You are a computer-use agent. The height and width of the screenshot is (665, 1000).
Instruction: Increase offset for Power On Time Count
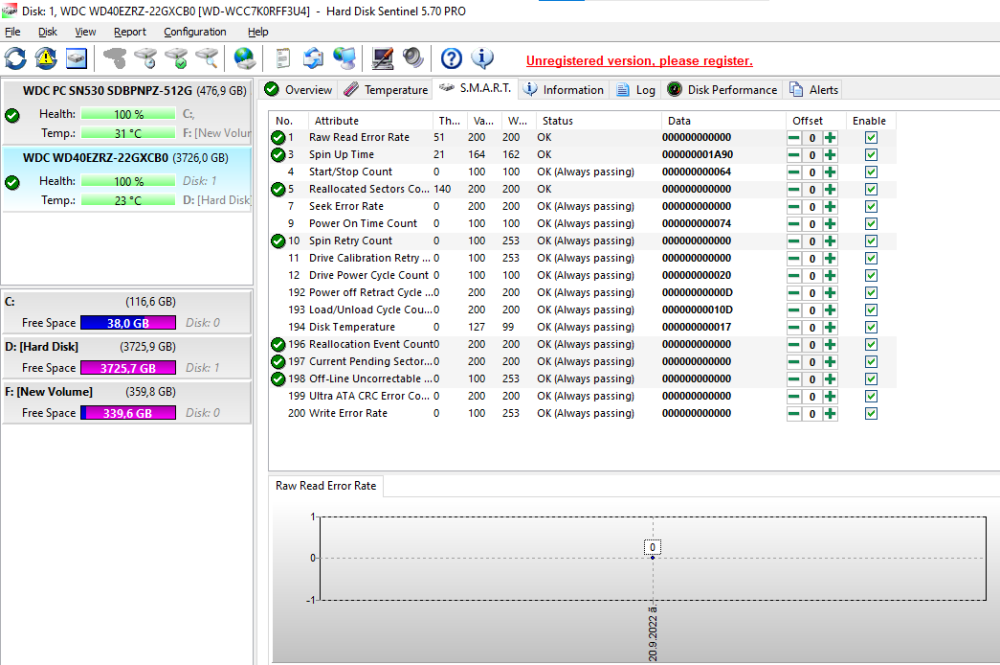click(x=830, y=224)
